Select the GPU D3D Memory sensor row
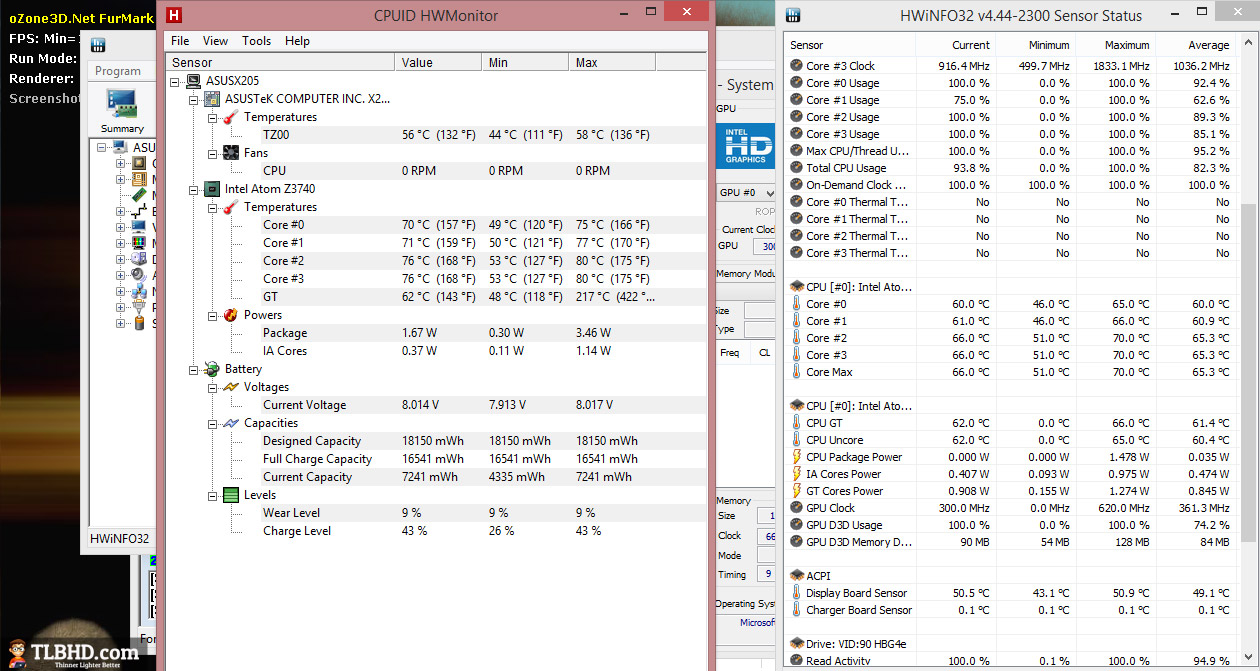This screenshot has width=1260, height=671. [x=1012, y=542]
